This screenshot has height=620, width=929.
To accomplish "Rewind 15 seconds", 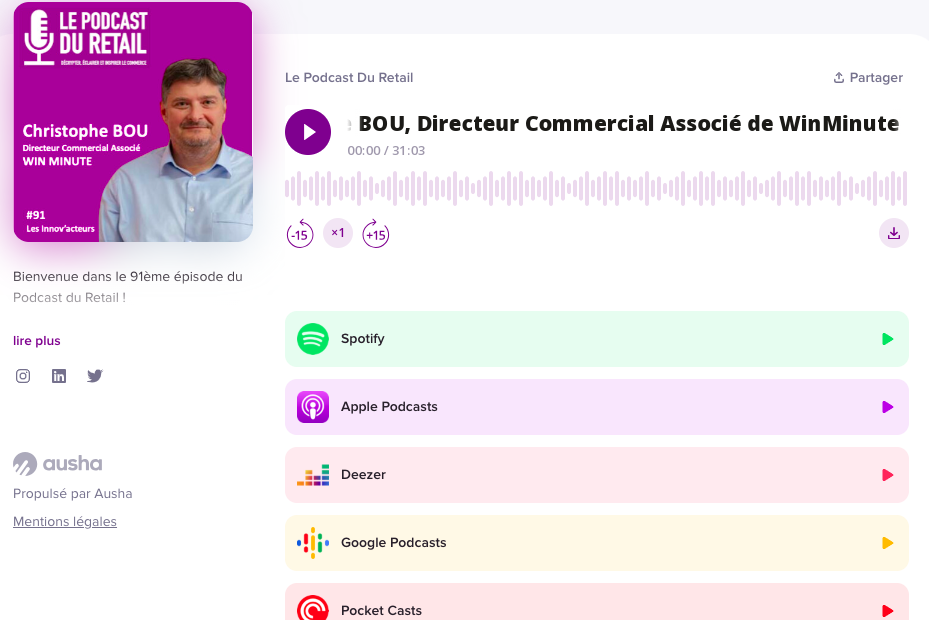I will [x=300, y=234].
